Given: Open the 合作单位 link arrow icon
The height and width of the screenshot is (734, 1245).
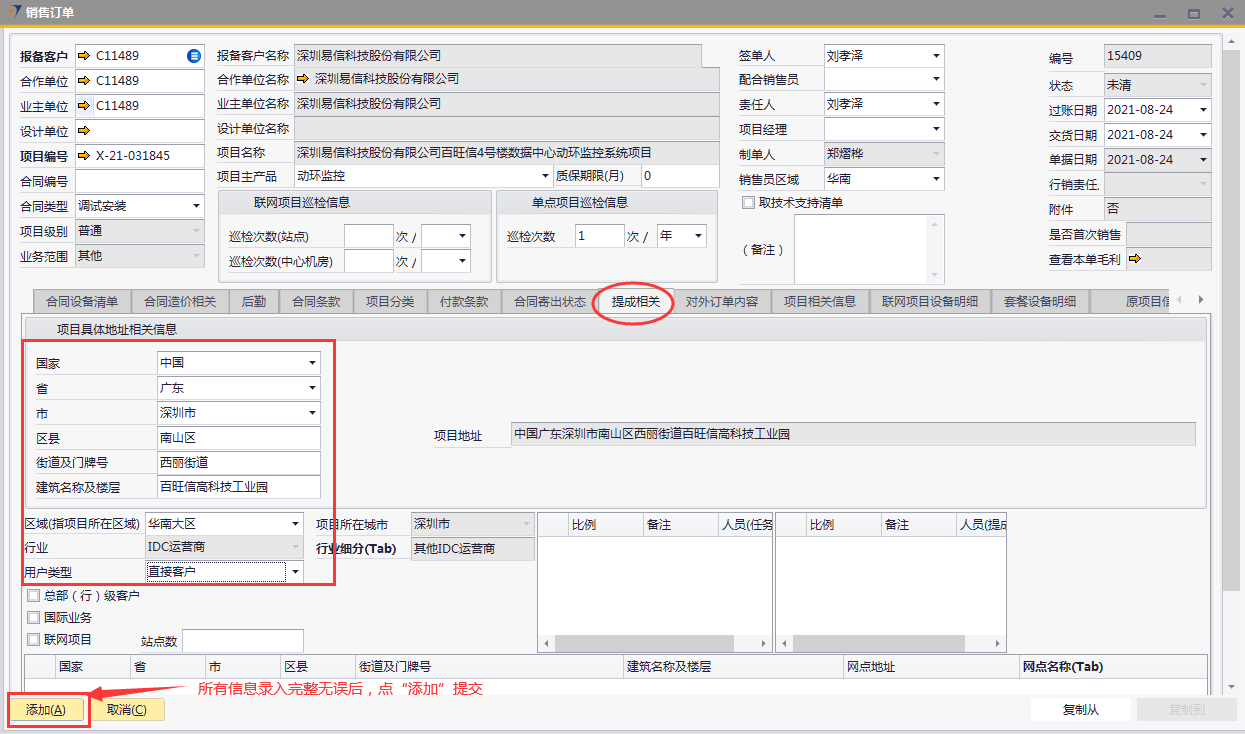Looking at the screenshot, I should tap(83, 81).
